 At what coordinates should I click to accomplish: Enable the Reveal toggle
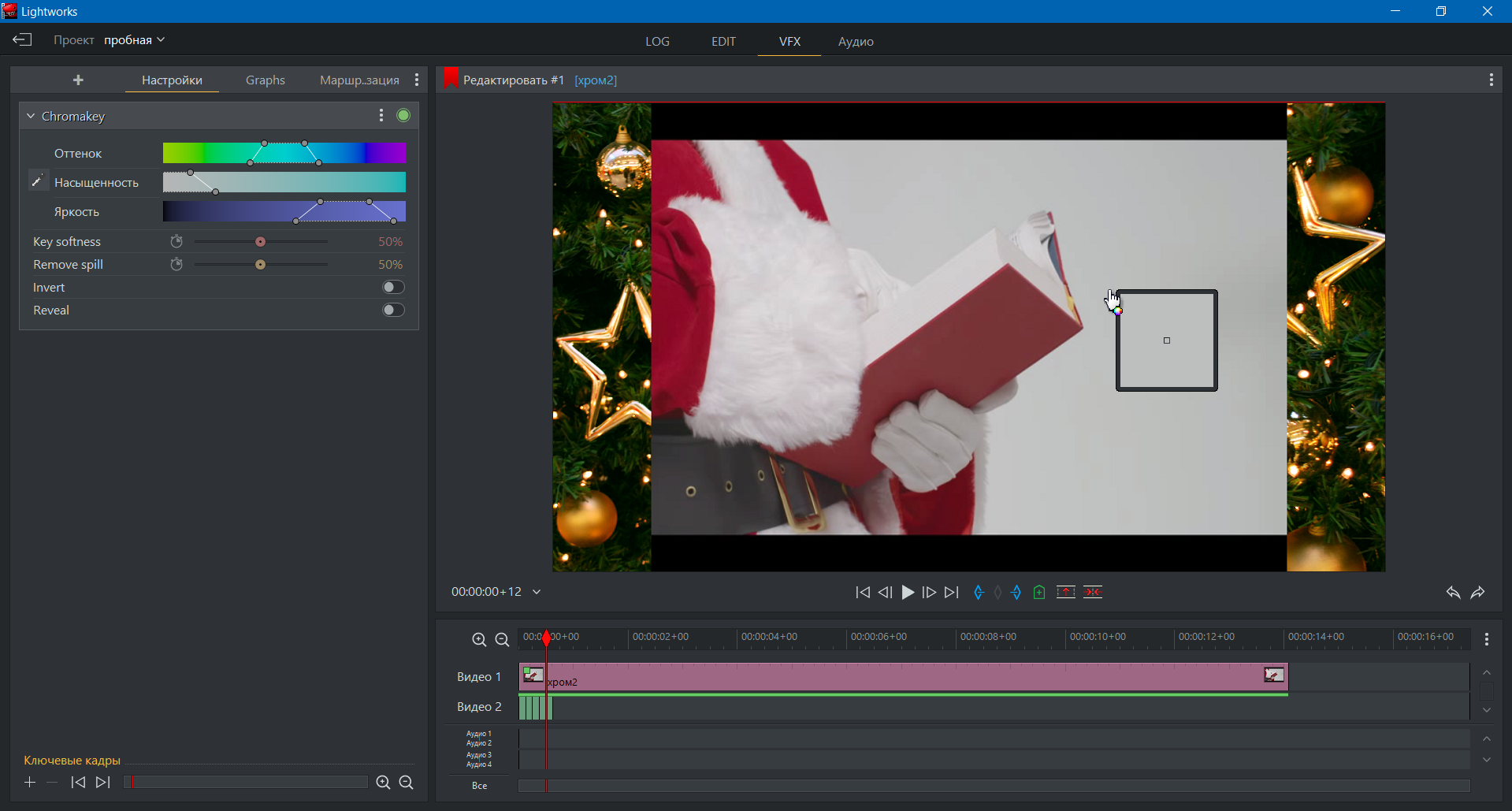point(393,310)
